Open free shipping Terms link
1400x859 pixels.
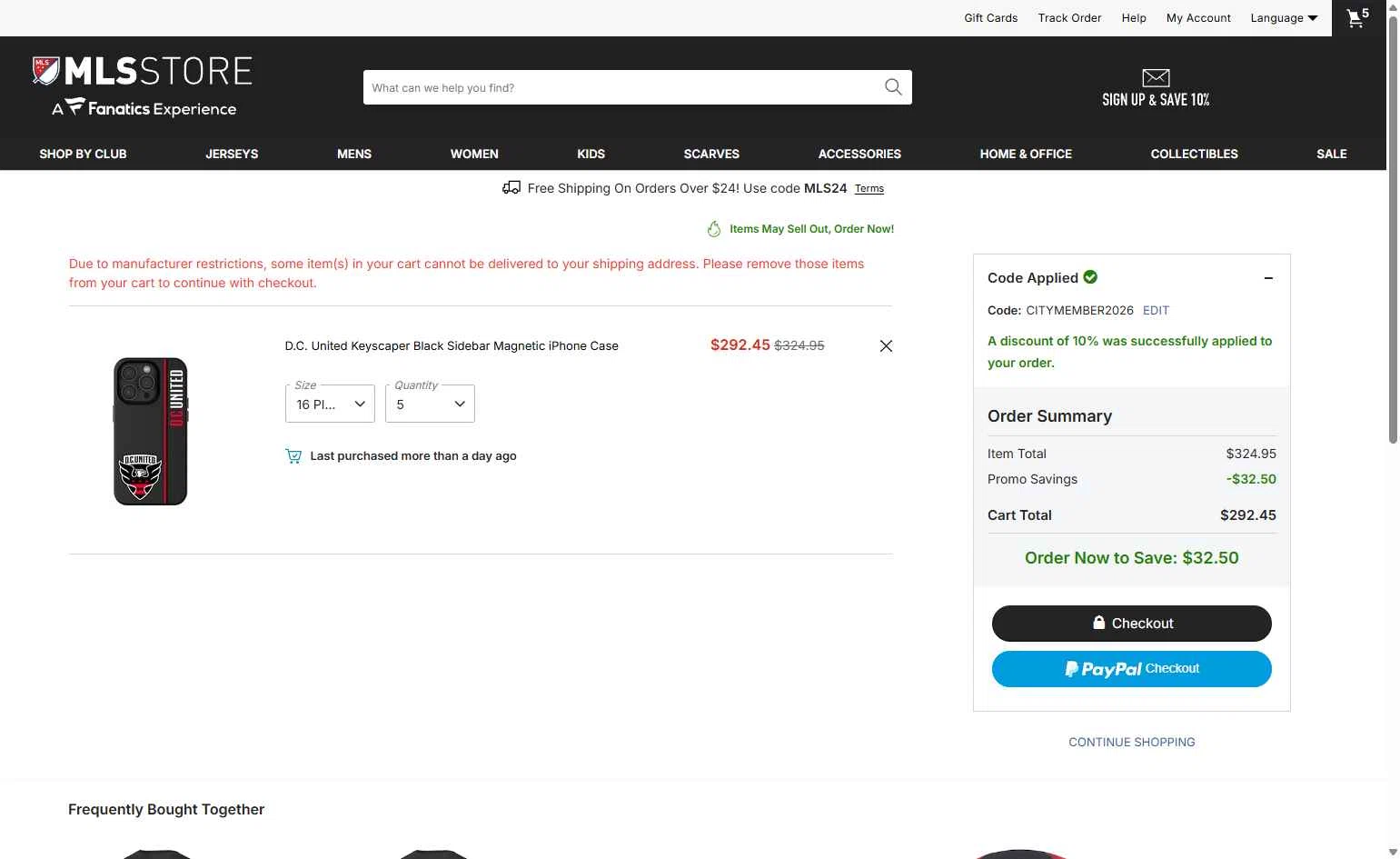(x=869, y=189)
